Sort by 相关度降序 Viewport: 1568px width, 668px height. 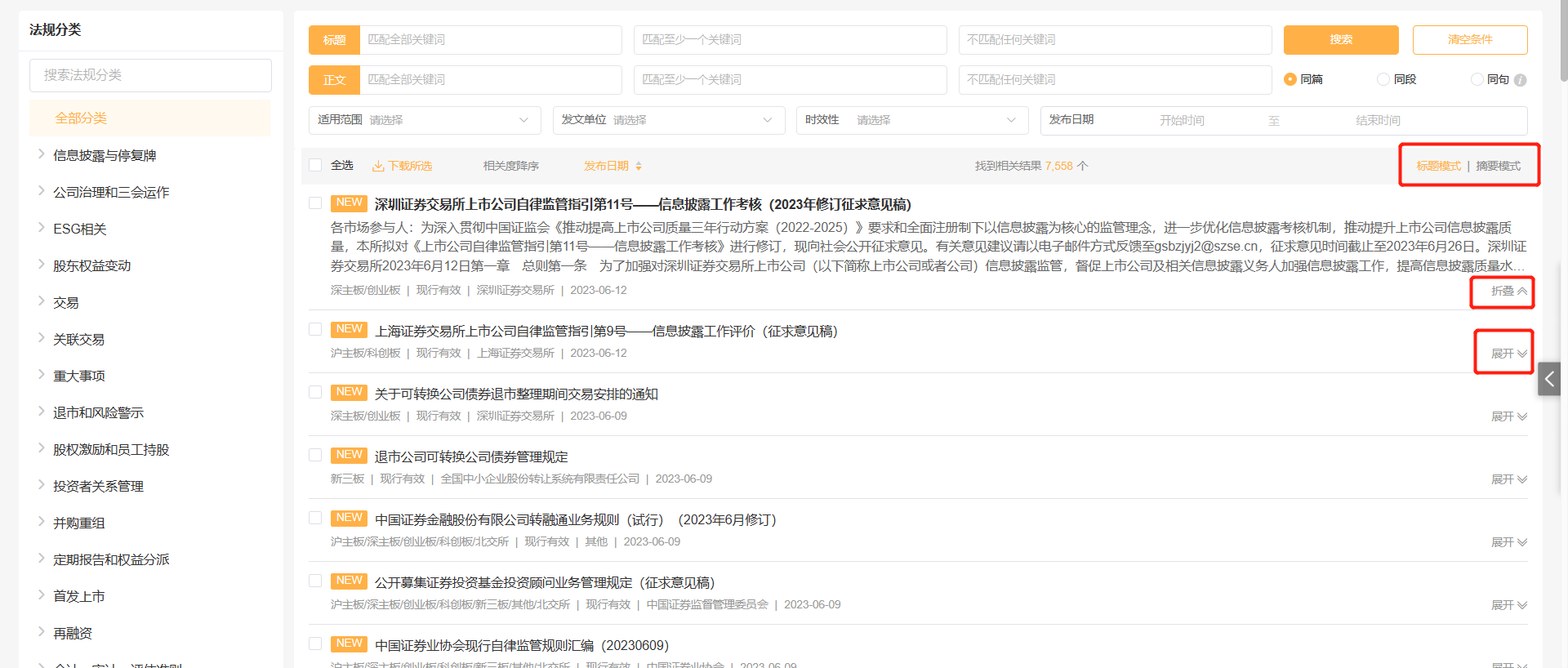pyautogui.click(x=511, y=166)
